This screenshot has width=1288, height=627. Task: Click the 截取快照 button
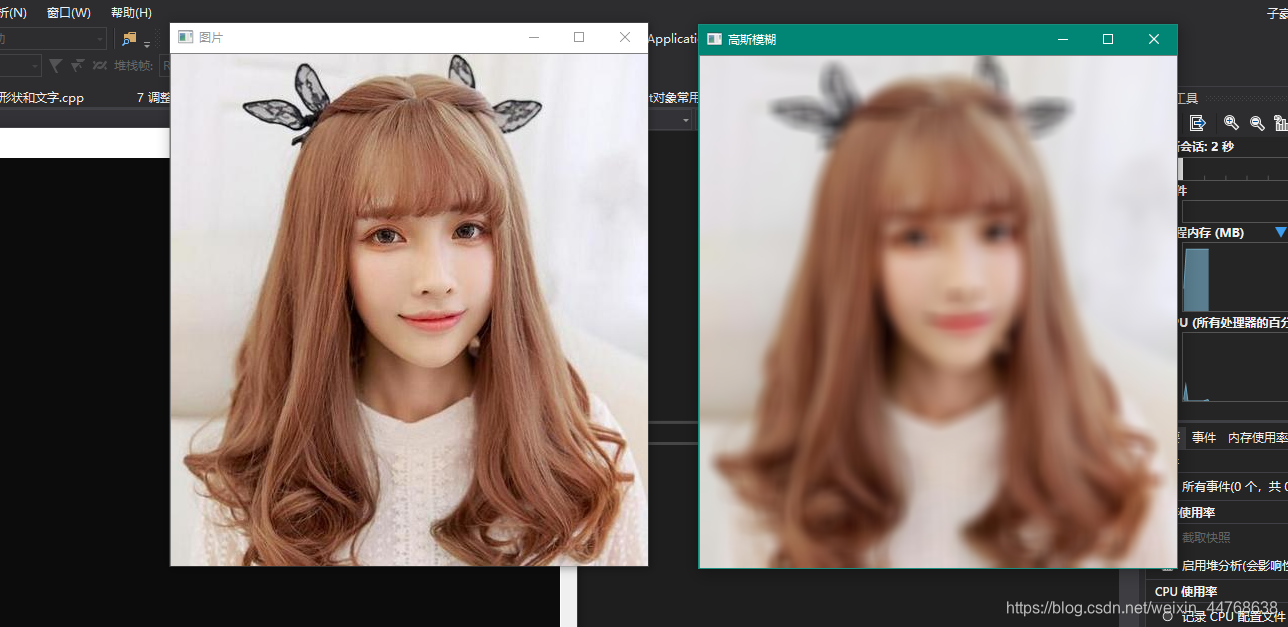point(1205,537)
